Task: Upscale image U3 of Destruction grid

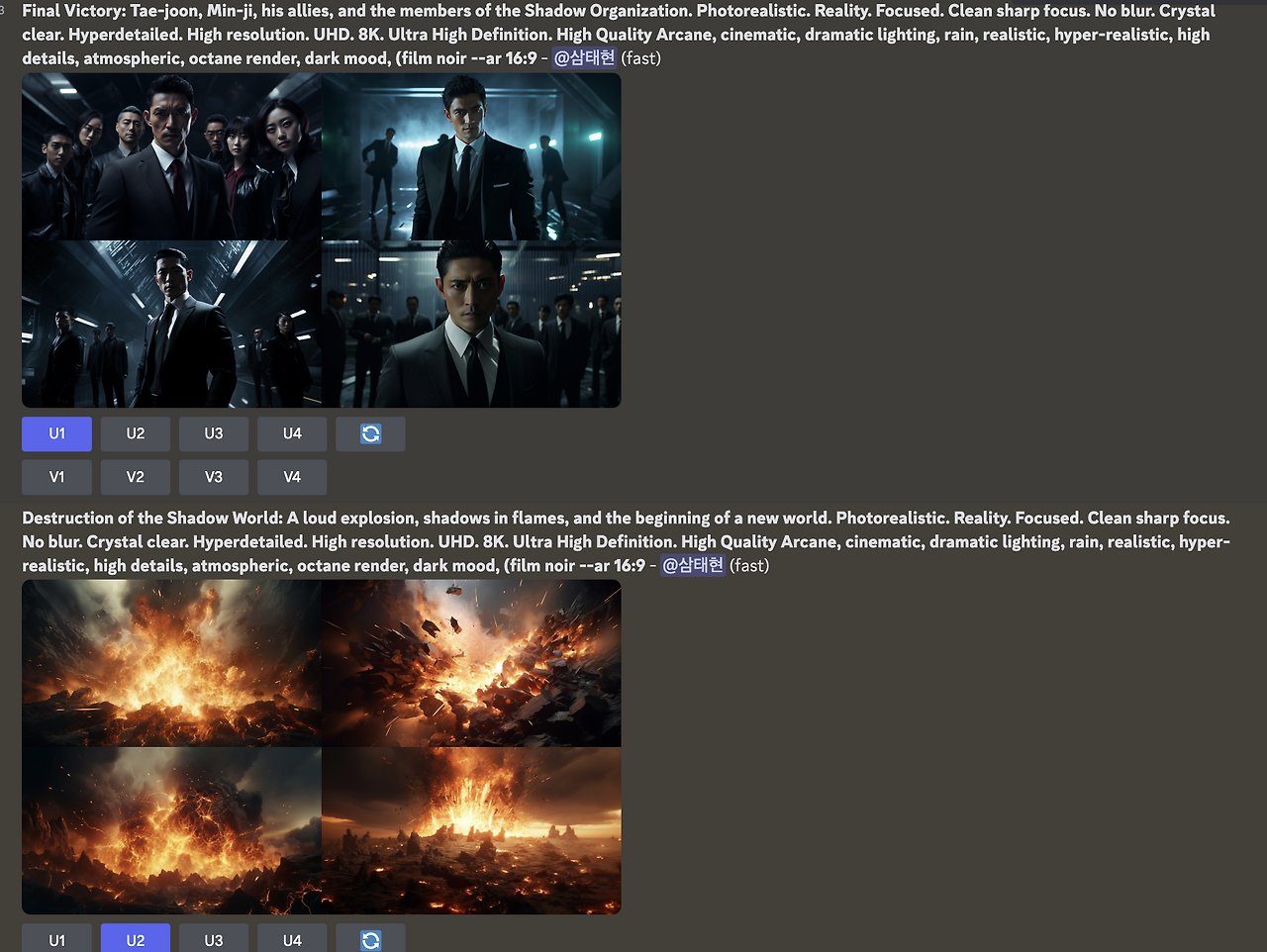Action: 214,939
